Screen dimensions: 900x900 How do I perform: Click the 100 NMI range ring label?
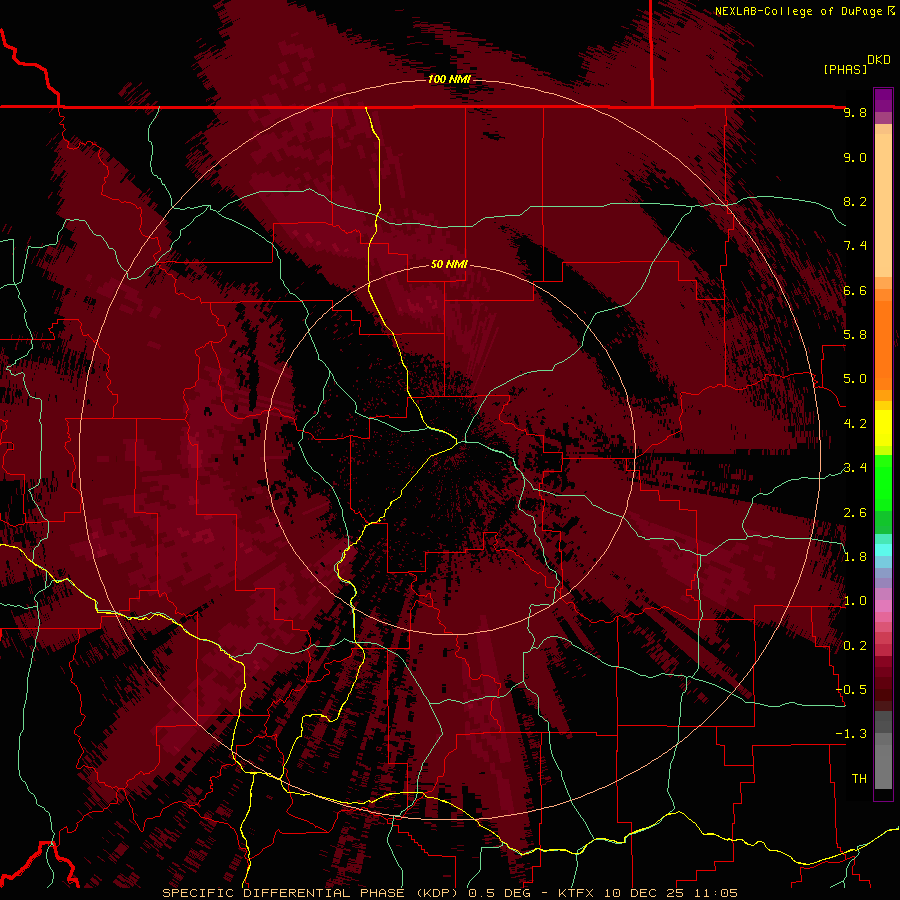[449, 79]
